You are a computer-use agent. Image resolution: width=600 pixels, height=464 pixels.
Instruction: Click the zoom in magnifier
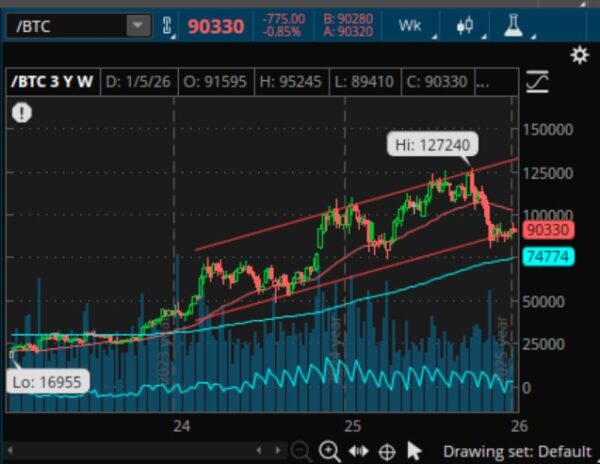coord(329,451)
